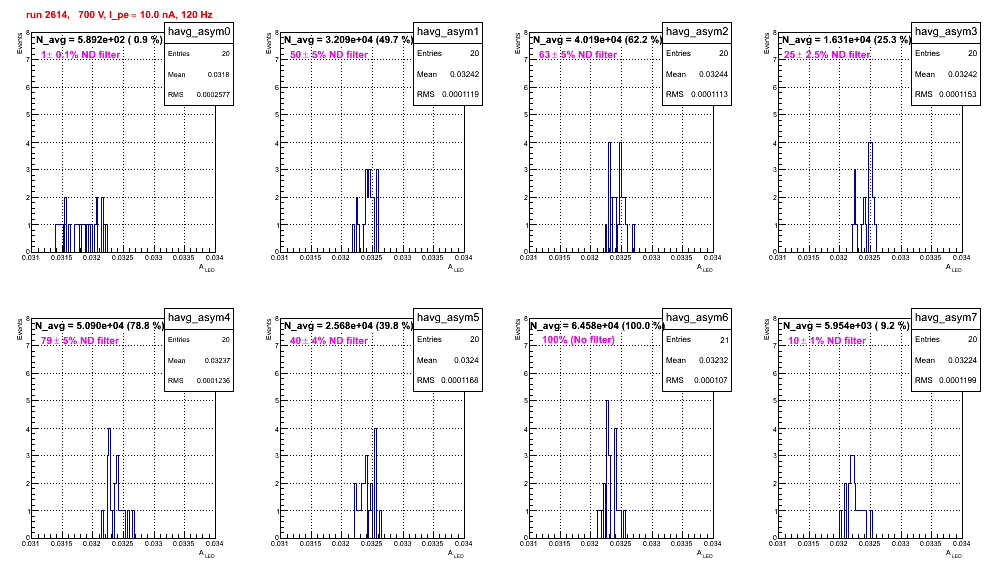996x572 pixels.
Task: Click RMS 0.0001199 in havg_asym7 stats
Action: click(946, 381)
